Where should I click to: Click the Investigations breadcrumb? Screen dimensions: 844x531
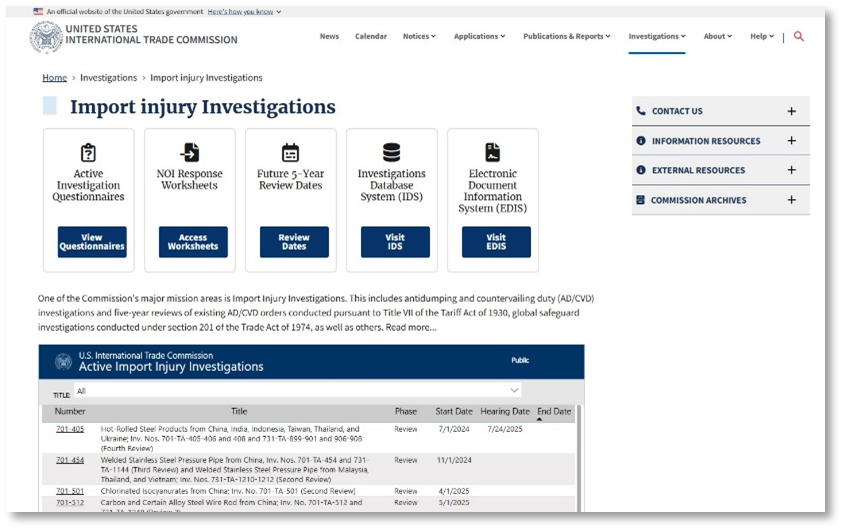pyautogui.click(x=108, y=77)
